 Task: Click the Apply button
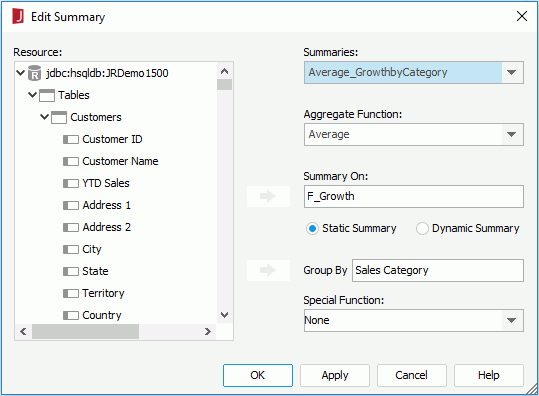tap(335, 375)
